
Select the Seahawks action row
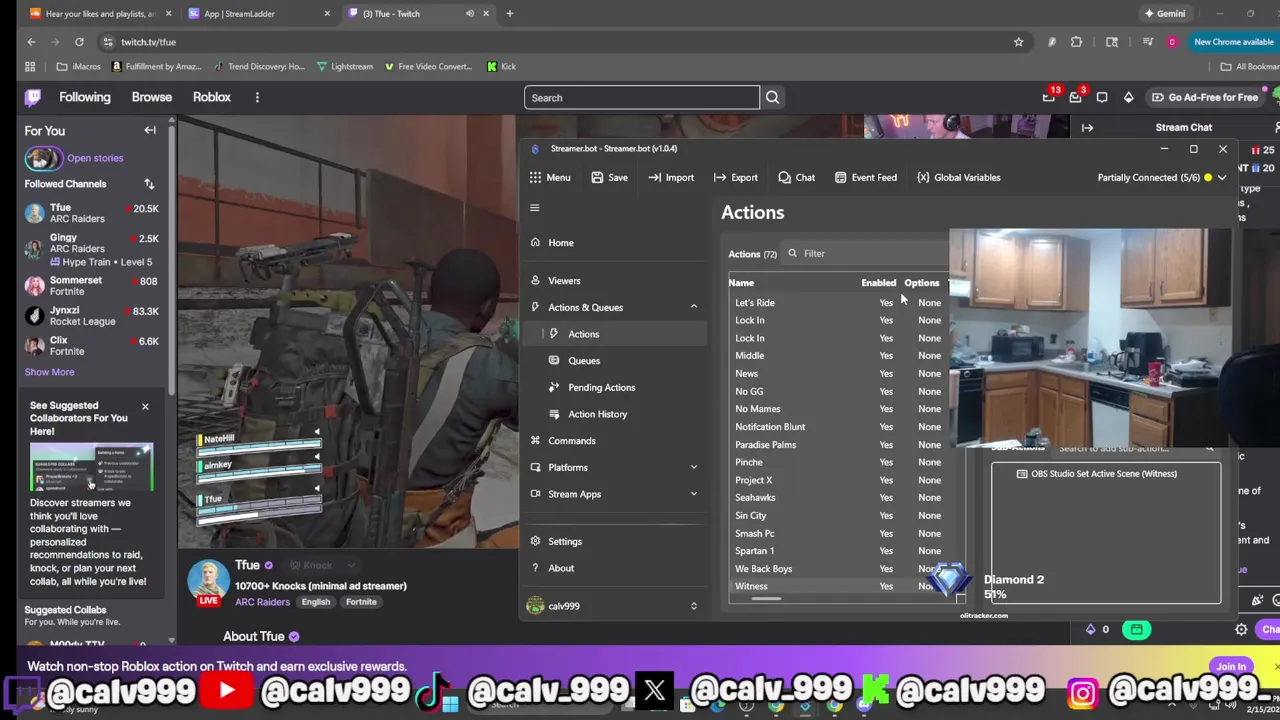point(838,498)
